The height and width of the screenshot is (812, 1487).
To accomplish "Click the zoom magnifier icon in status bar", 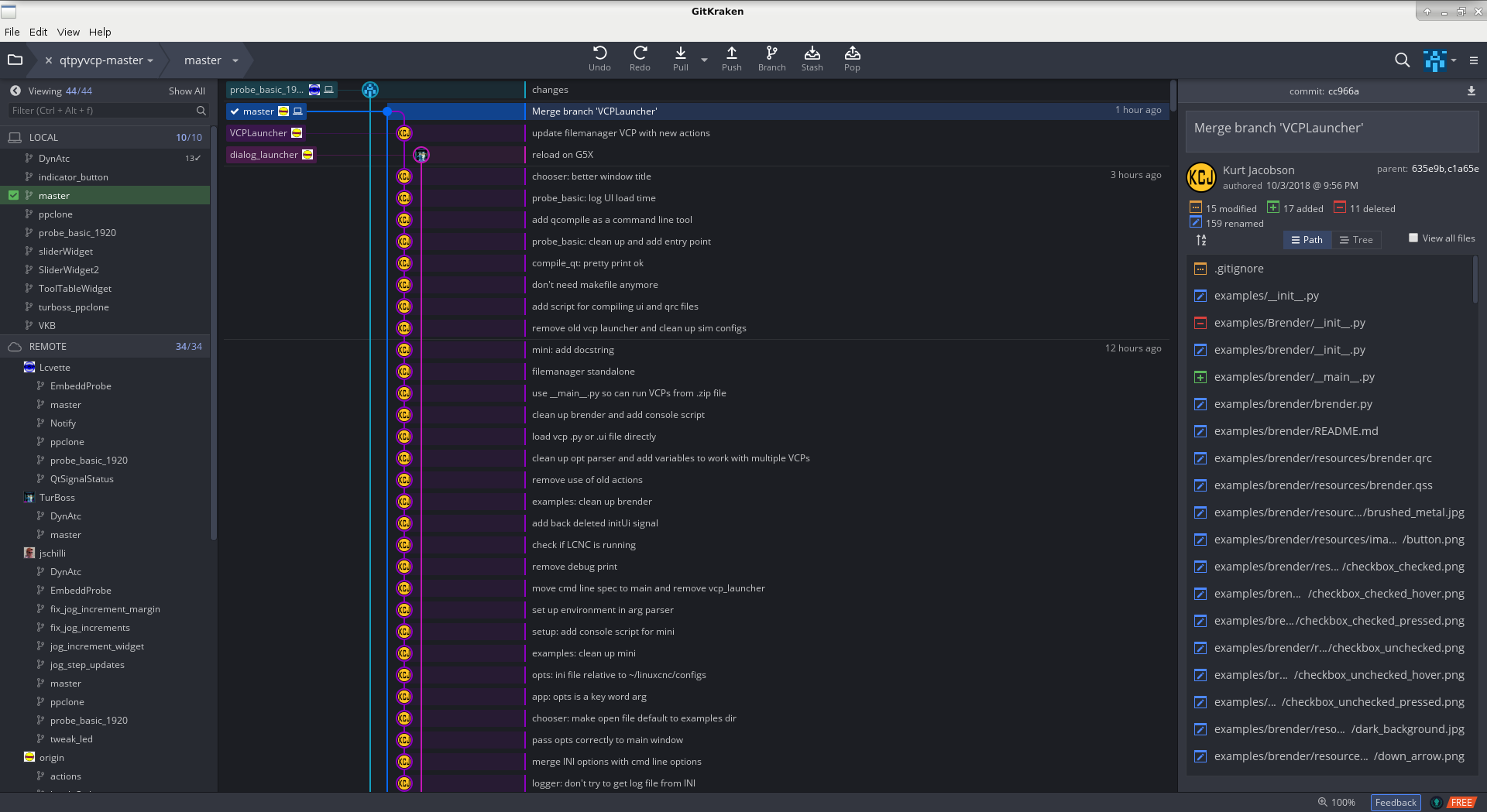I will coord(1323,802).
